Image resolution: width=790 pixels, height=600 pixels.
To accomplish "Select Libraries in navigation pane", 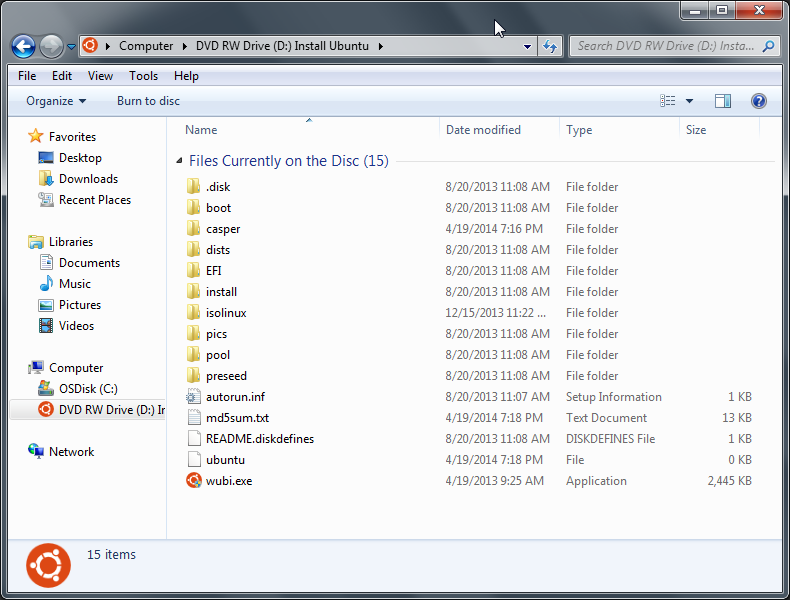I will pyautogui.click(x=71, y=242).
